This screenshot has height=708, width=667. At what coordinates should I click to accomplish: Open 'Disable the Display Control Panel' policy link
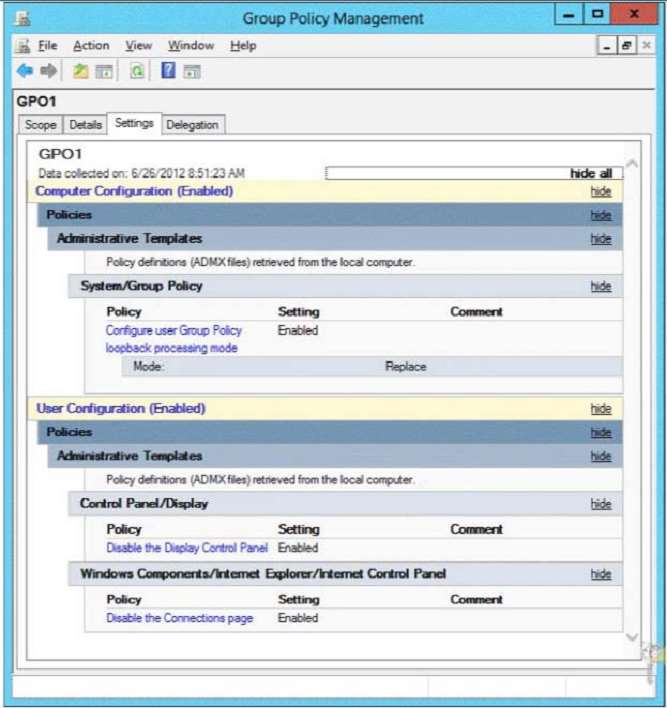click(187, 548)
